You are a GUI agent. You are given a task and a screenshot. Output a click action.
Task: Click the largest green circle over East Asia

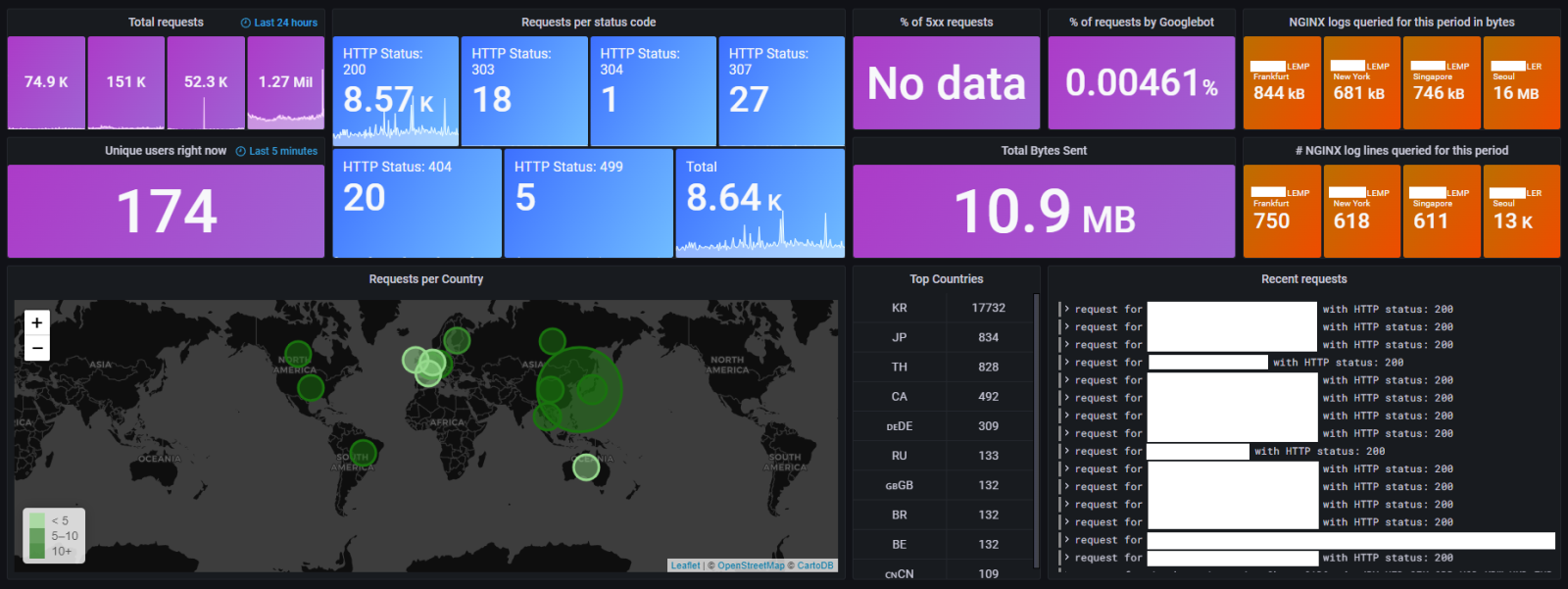[580, 389]
